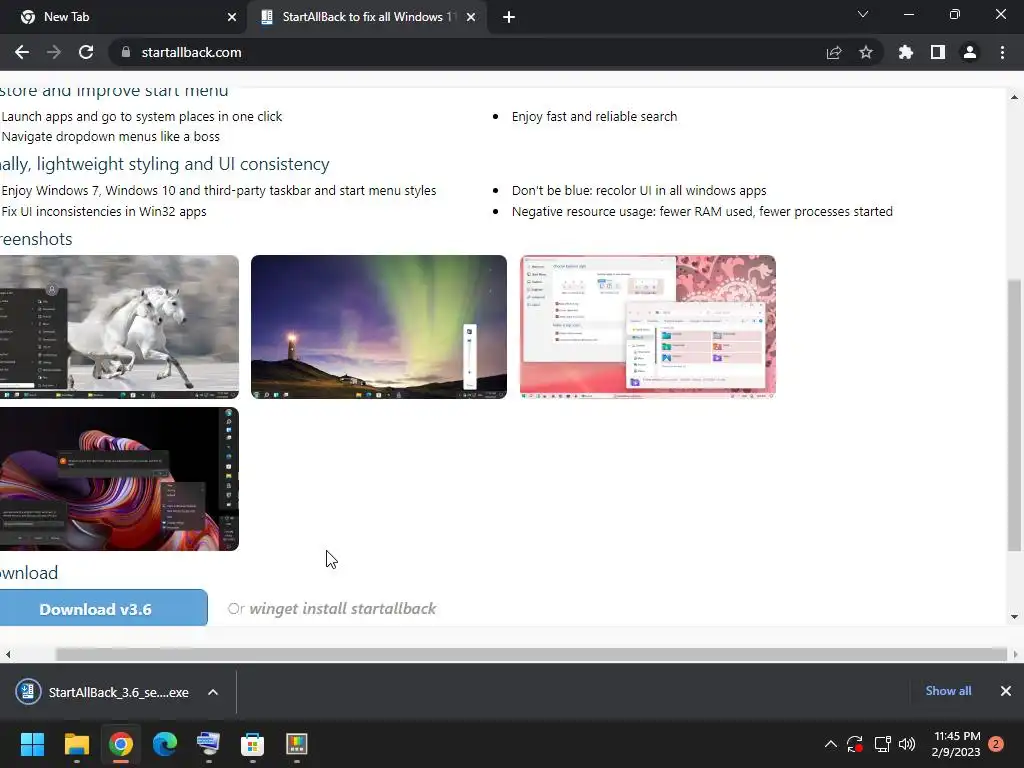Open downloaded StartAllBack_3.6 exe file
The image size is (1024, 768).
(103, 692)
